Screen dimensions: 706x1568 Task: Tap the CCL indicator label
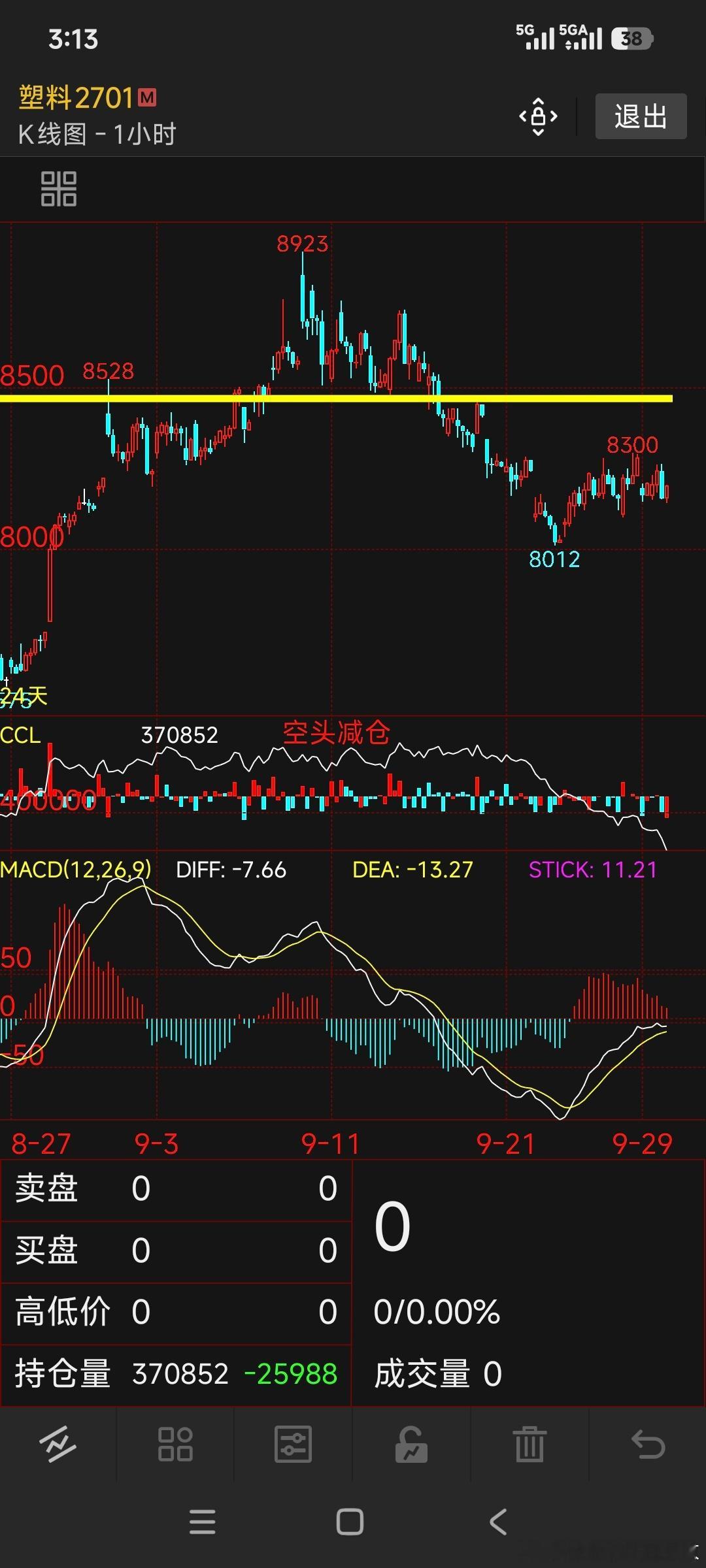(x=20, y=735)
